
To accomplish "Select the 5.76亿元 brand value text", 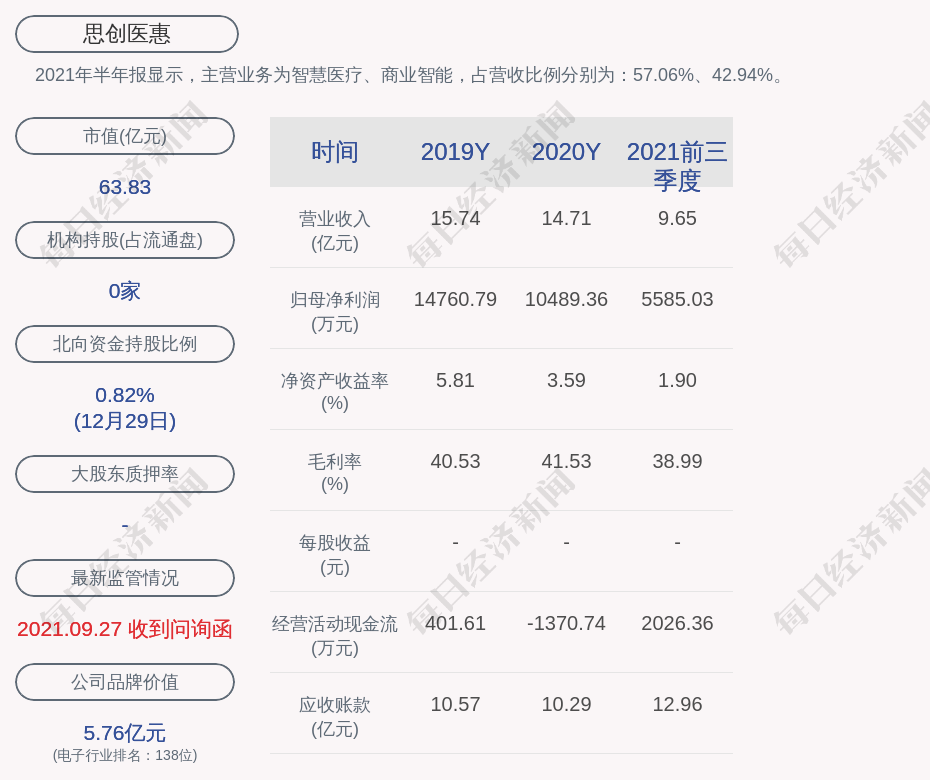I will pos(125,733).
